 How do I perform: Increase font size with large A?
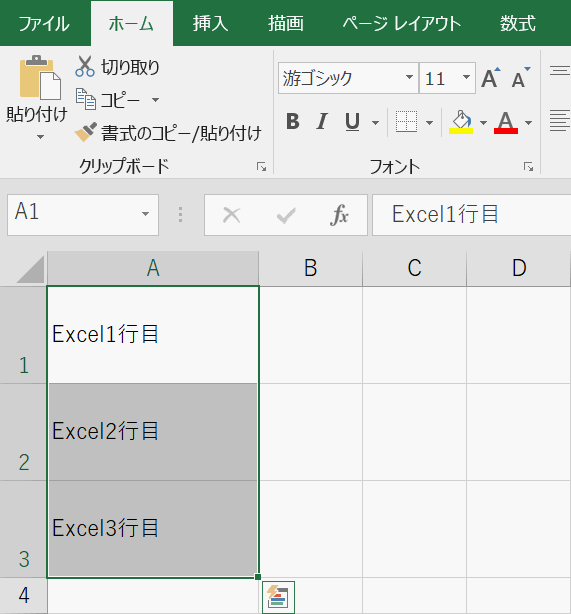(491, 78)
